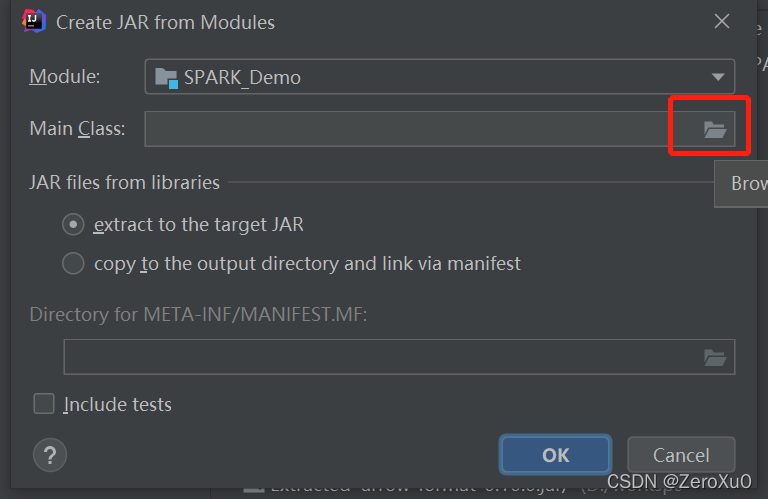Browse for Main Class with folder icon
This screenshot has width=768, height=499.
point(715,130)
